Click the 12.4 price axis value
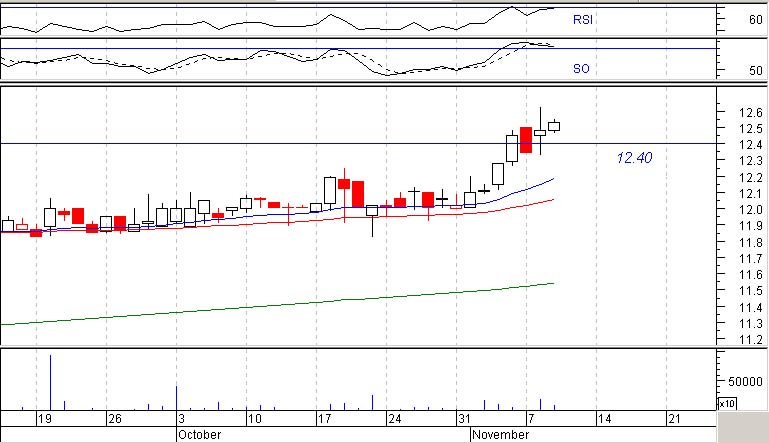The image size is (769, 443). pos(750,145)
